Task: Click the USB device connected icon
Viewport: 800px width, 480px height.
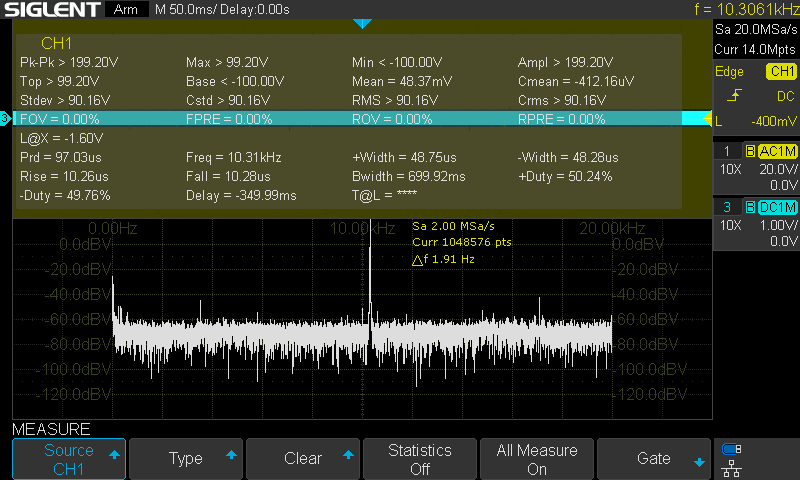Action: 731,449
